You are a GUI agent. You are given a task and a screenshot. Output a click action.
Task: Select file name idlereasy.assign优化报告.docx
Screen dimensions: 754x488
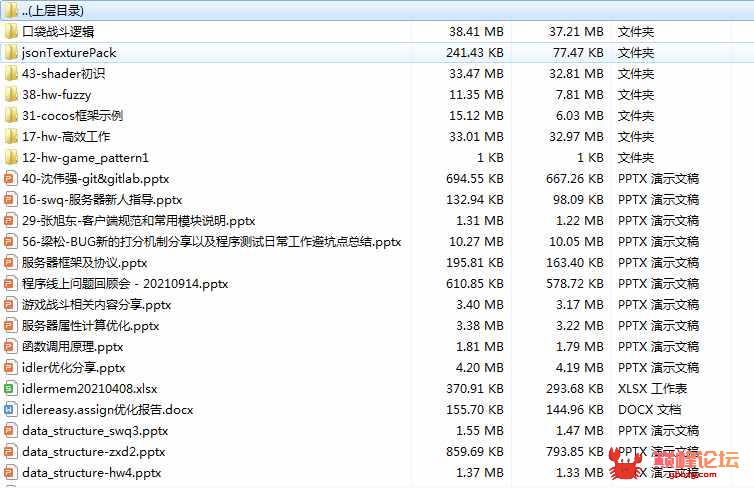[x=107, y=410]
